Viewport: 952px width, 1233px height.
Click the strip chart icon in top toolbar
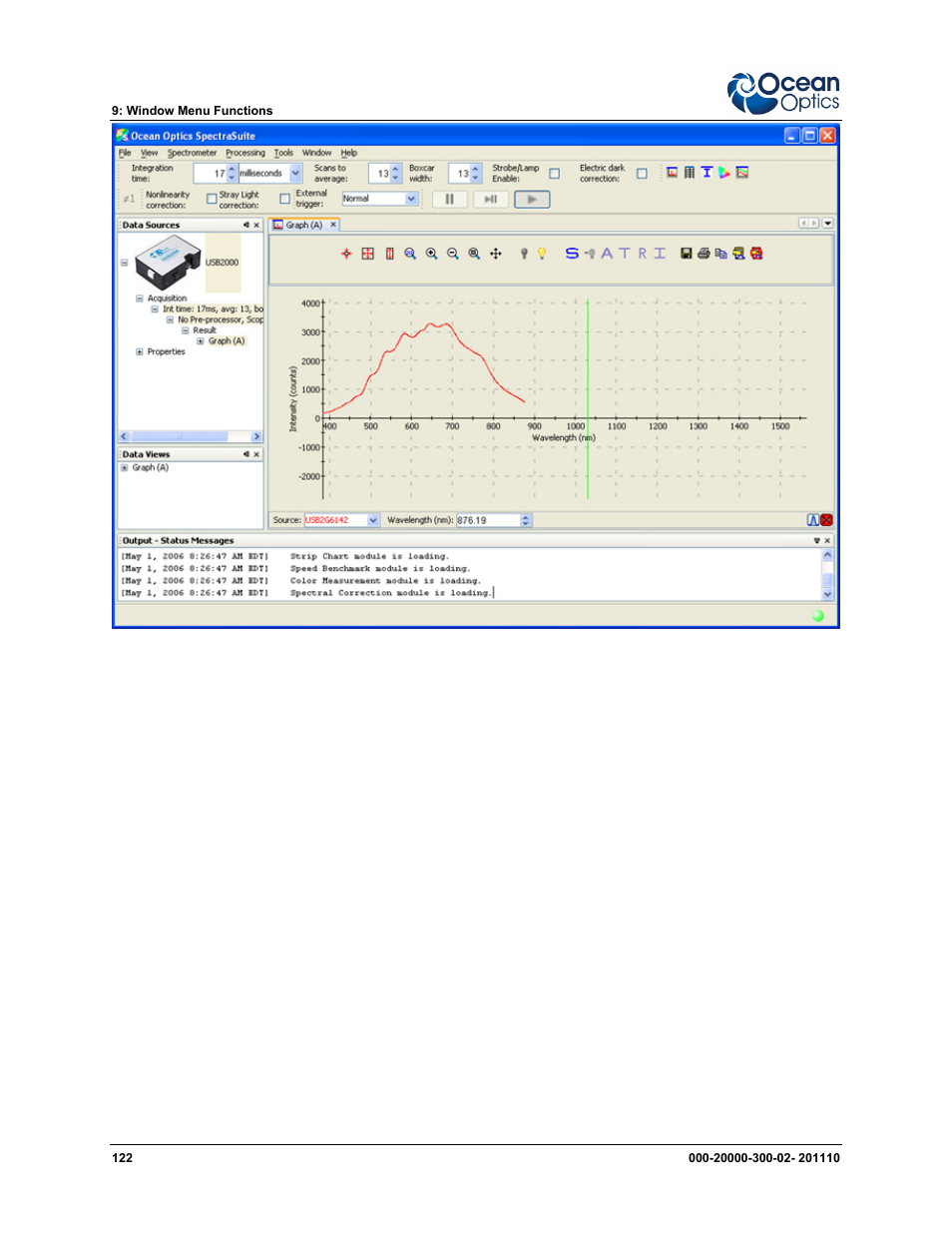[742, 173]
